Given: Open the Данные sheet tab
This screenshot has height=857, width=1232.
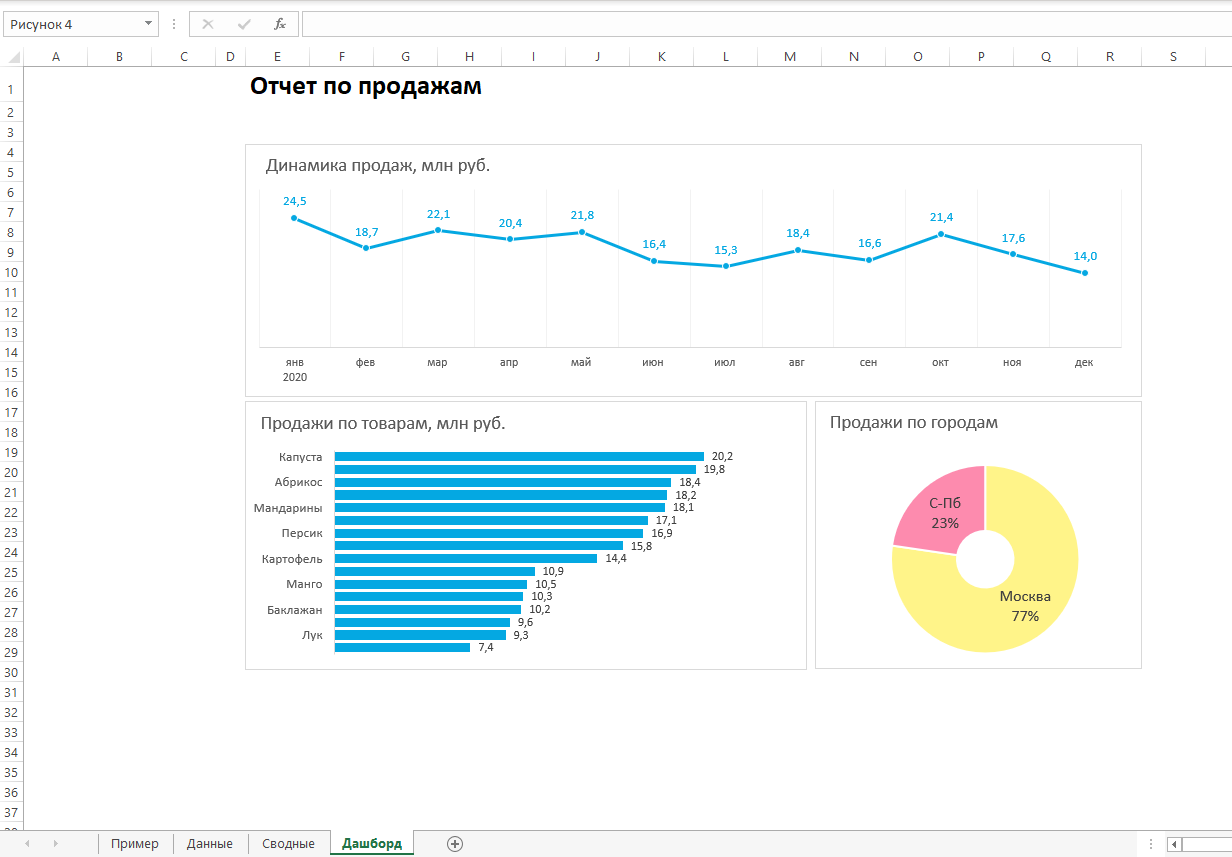Looking at the screenshot, I should pos(210,843).
